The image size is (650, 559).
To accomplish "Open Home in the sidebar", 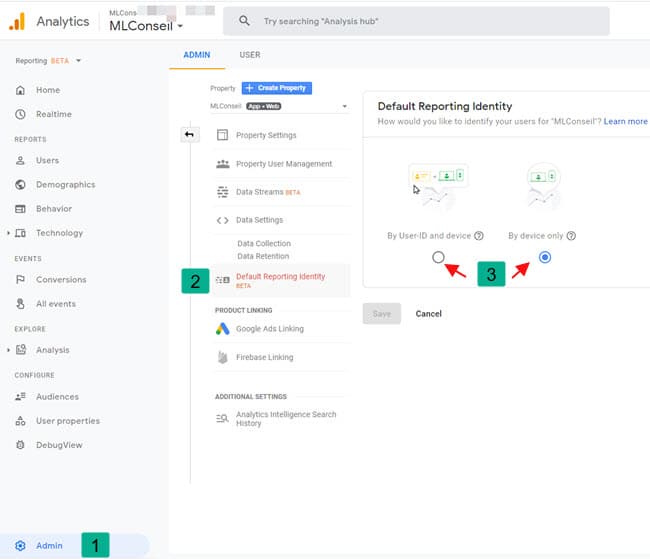I will pos(48,90).
